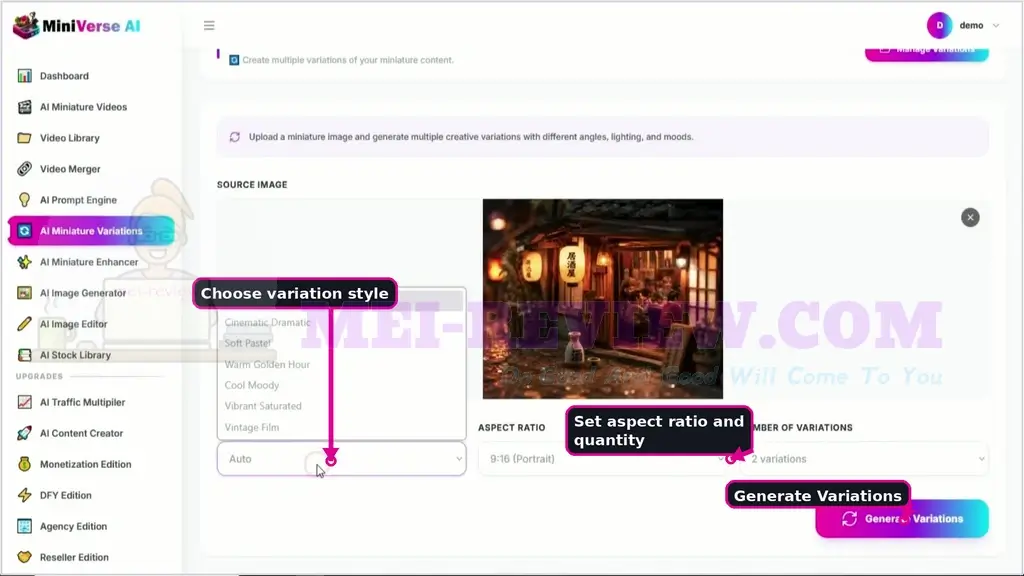This screenshot has height=576, width=1024.
Task: Open the 2 variations quantity dropdown
Action: [x=863, y=459]
